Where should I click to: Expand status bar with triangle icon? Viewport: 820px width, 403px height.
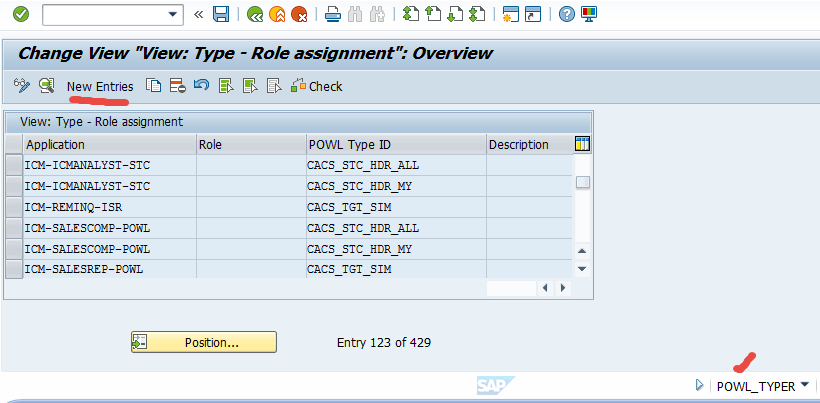pyautogui.click(x=699, y=386)
